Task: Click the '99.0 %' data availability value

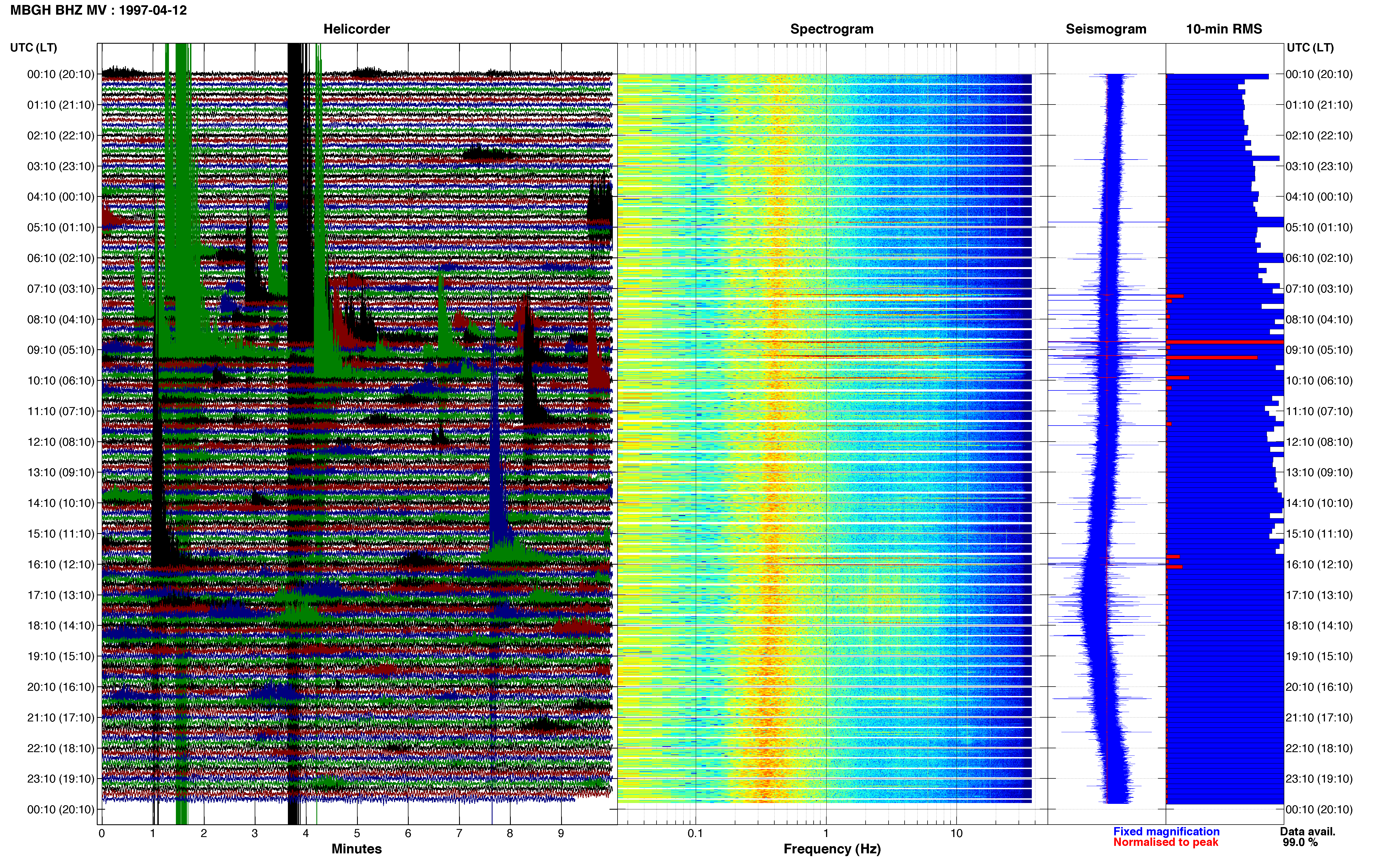Action: click(x=1300, y=842)
